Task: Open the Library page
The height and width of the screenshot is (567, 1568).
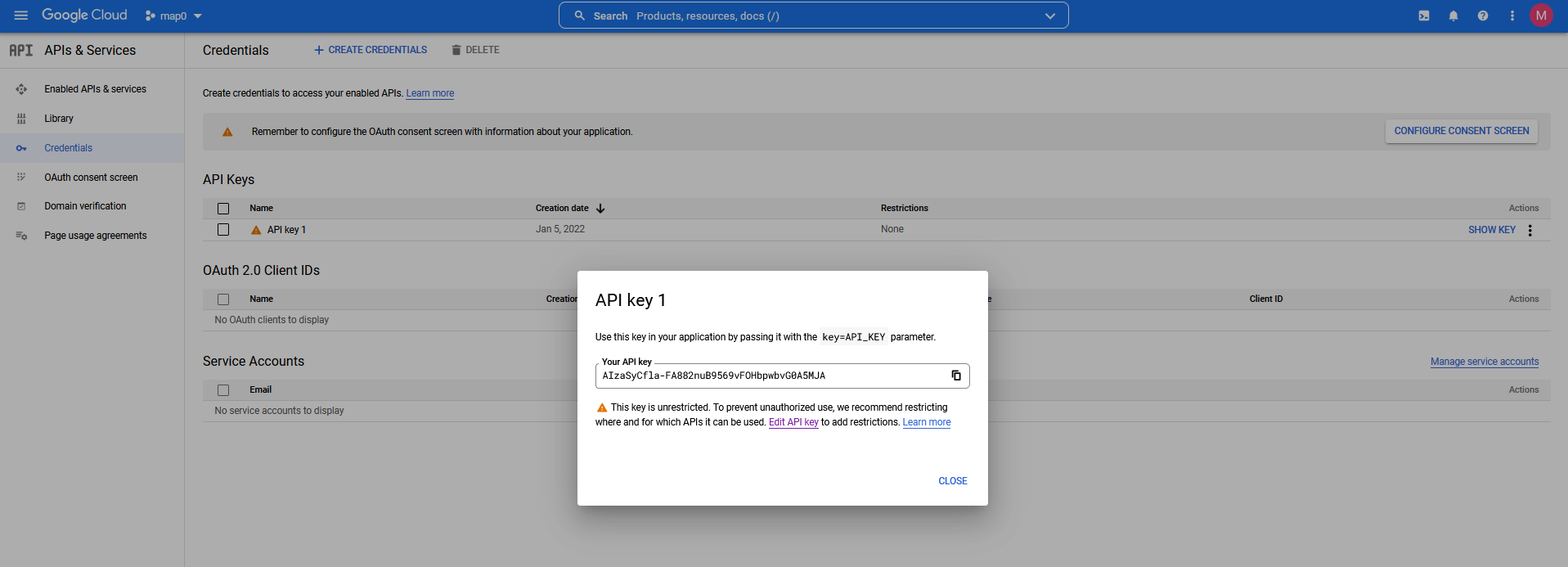Action: pyautogui.click(x=59, y=119)
